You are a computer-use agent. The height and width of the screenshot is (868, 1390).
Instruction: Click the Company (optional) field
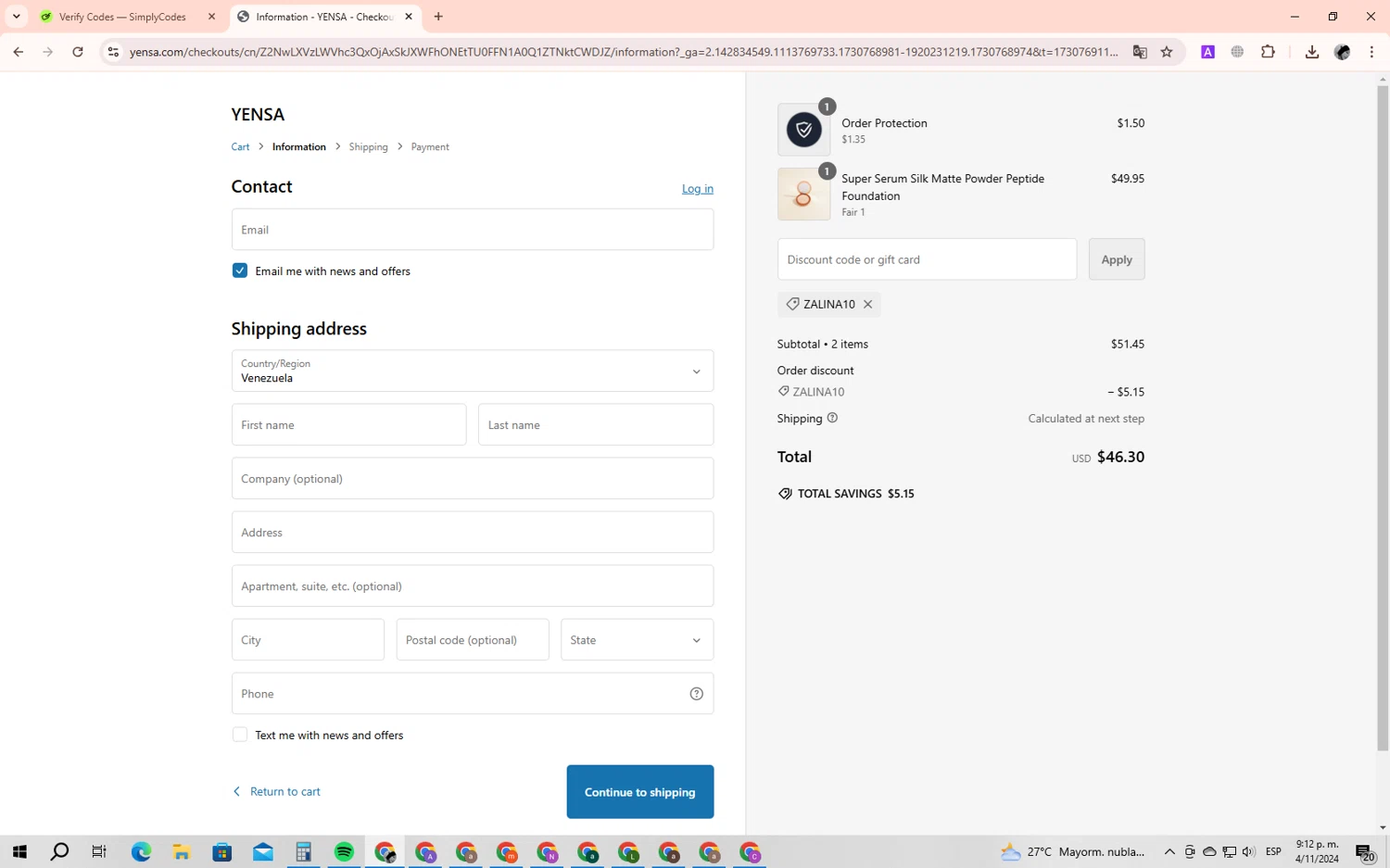tap(473, 479)
